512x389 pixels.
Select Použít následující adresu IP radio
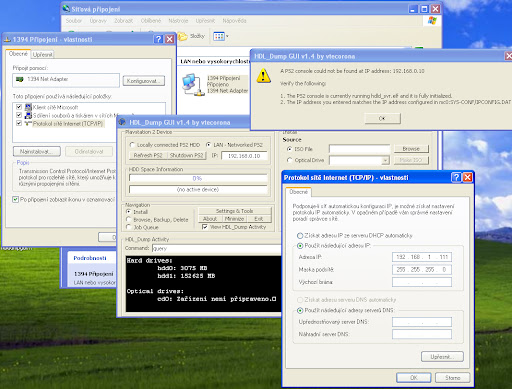click(x=300, y=246)
